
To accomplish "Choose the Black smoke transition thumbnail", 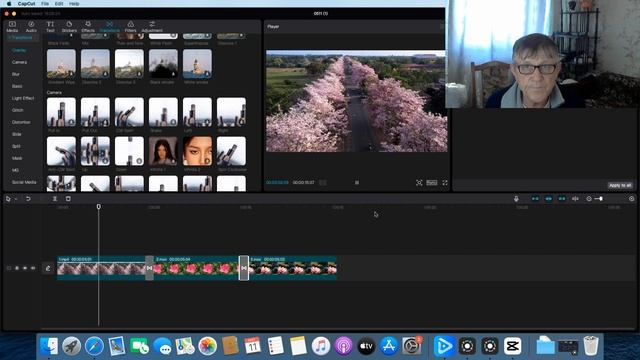I will [x=163, y=64].
